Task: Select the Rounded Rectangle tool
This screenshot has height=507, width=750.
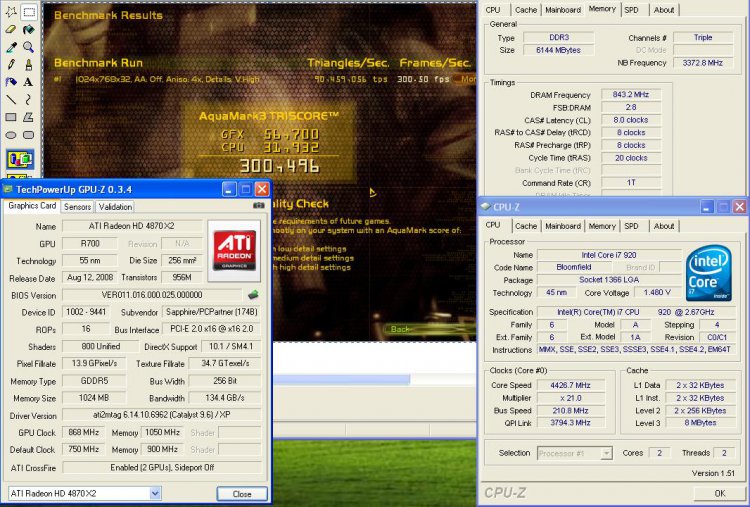Action: pyautogui.click(x=29, y=135)
